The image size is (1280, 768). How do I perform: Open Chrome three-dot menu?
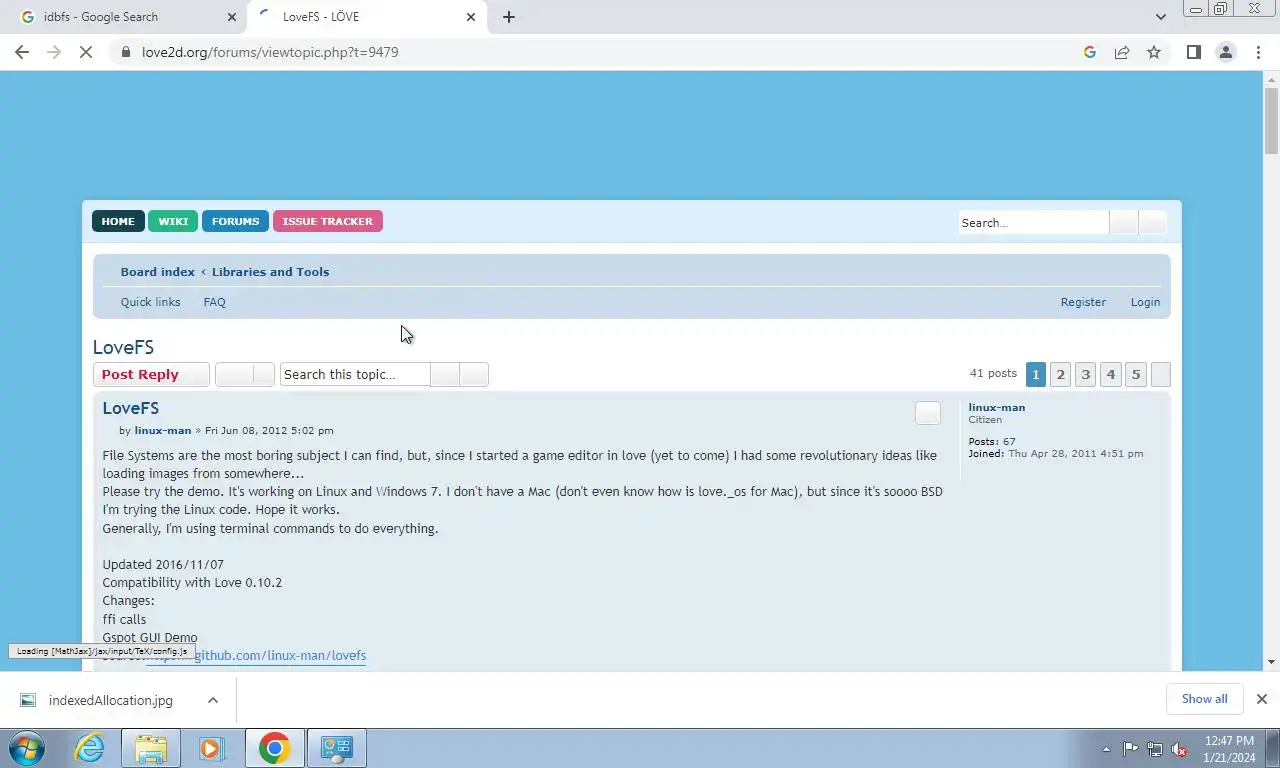(x=1258, y=52)
